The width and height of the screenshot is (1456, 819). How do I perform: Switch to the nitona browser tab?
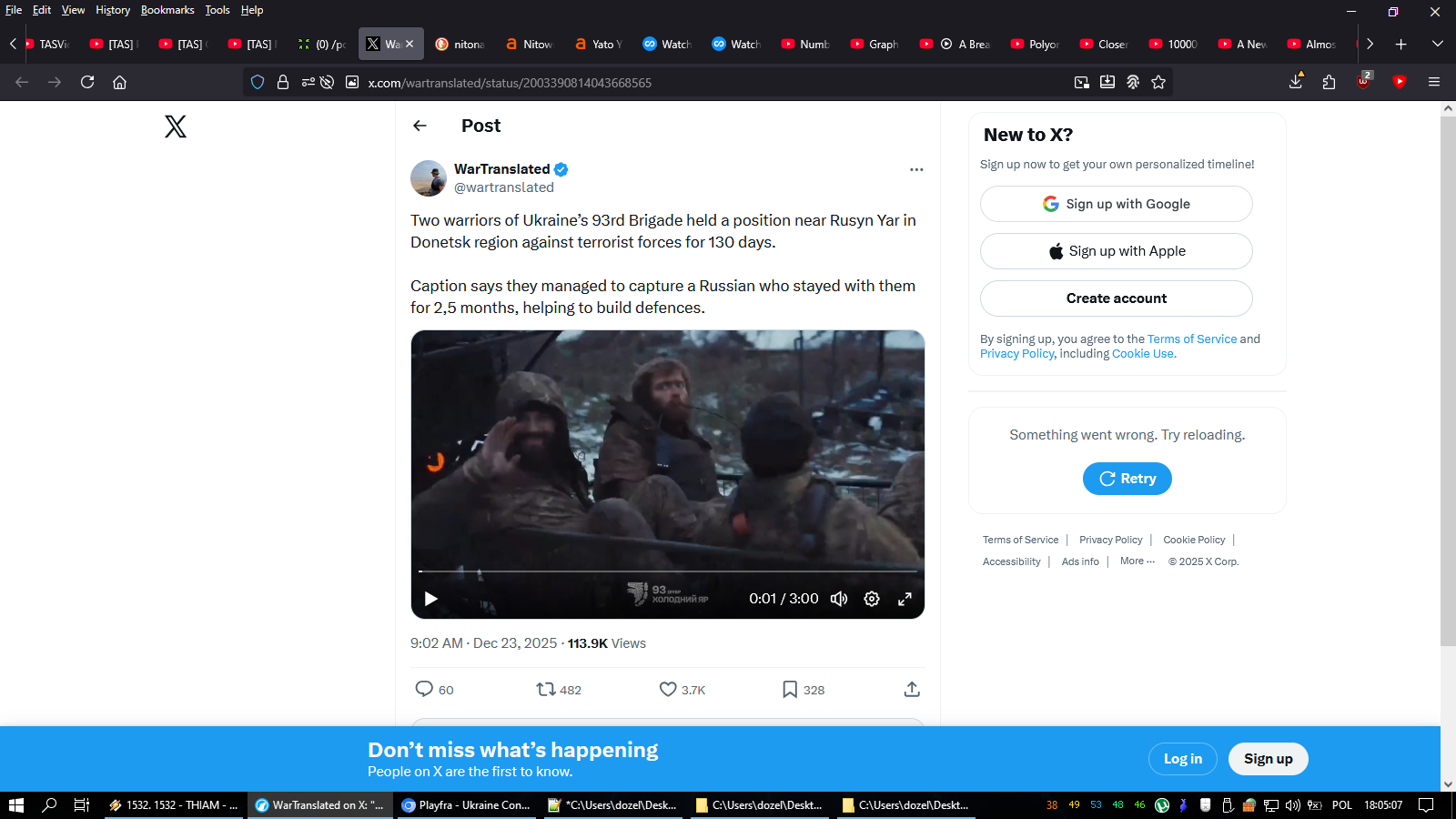point(460,44)
